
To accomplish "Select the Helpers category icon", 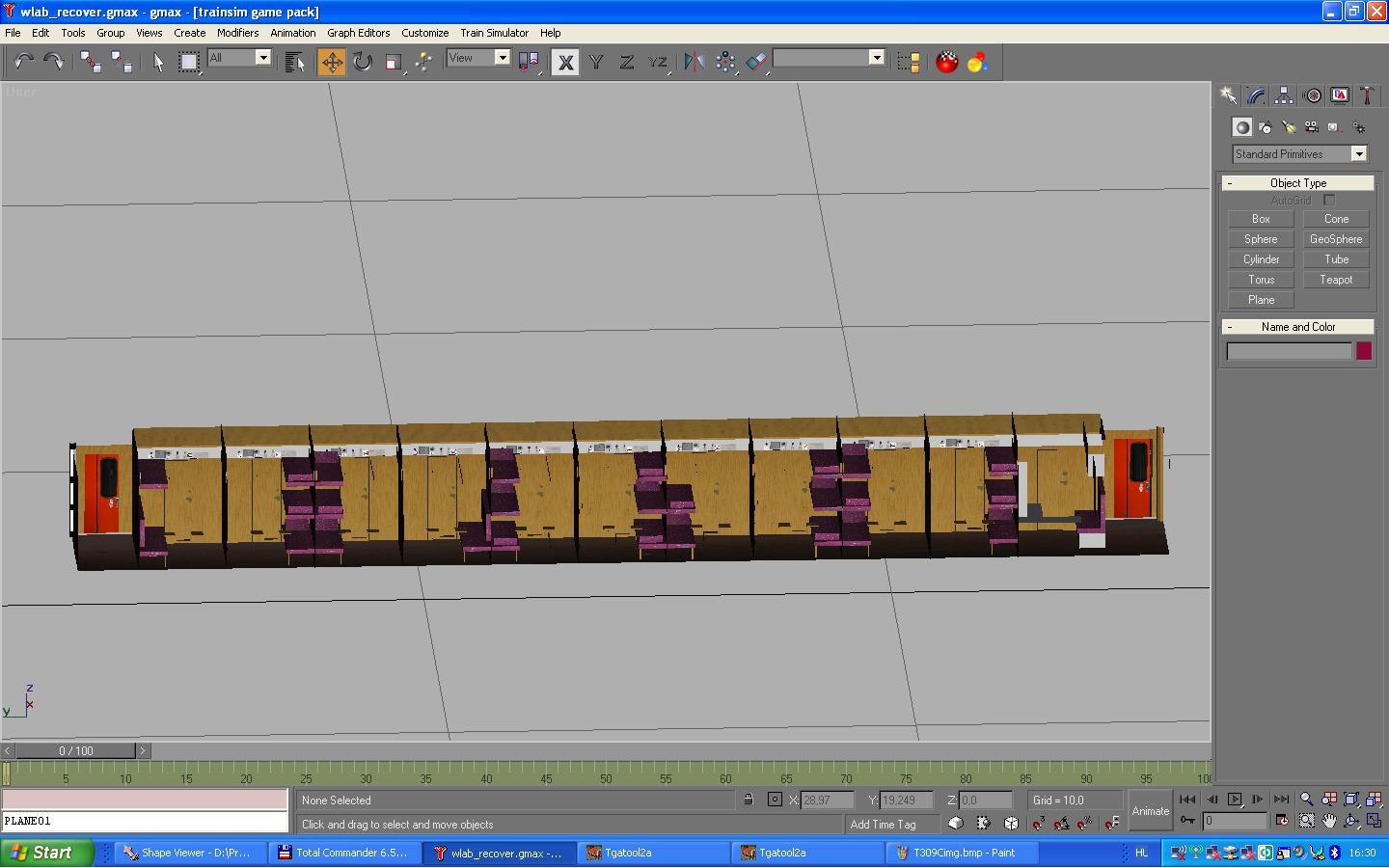I will point(1335,127).
